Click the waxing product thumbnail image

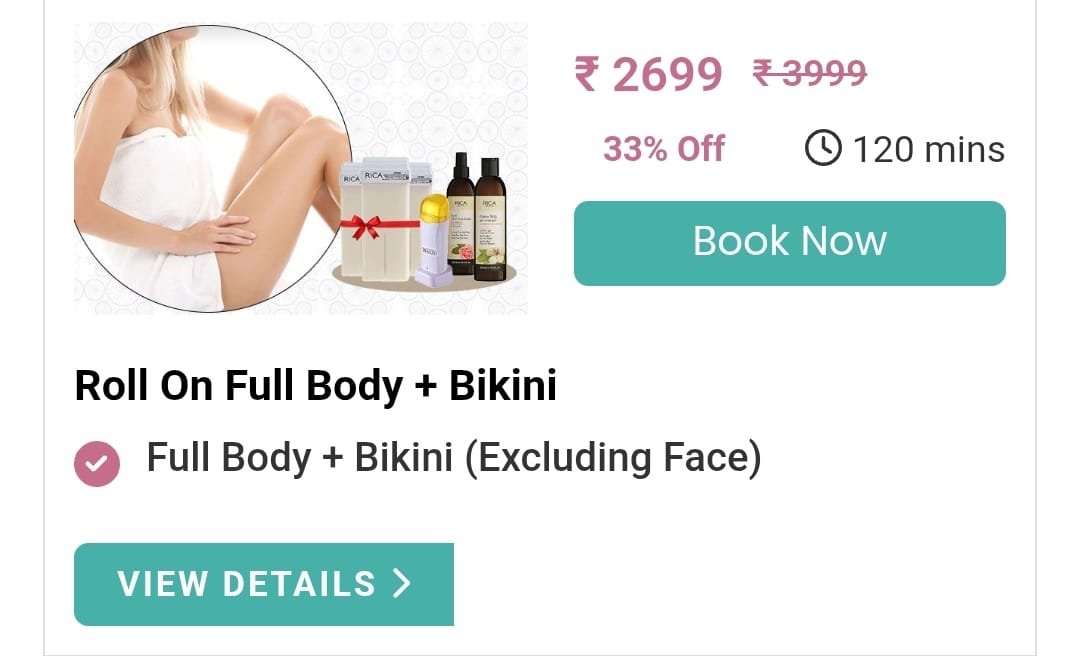(301, 168)
